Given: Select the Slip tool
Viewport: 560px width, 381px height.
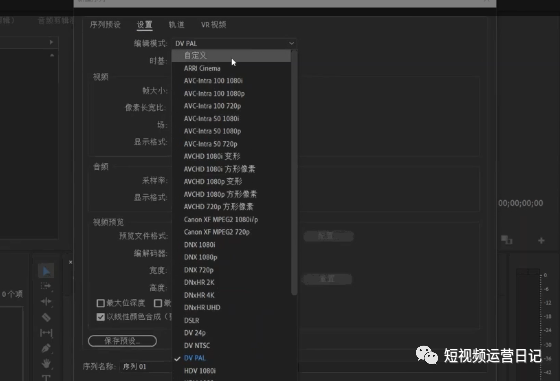Looking at the screenshot, I should pos(46,333).
